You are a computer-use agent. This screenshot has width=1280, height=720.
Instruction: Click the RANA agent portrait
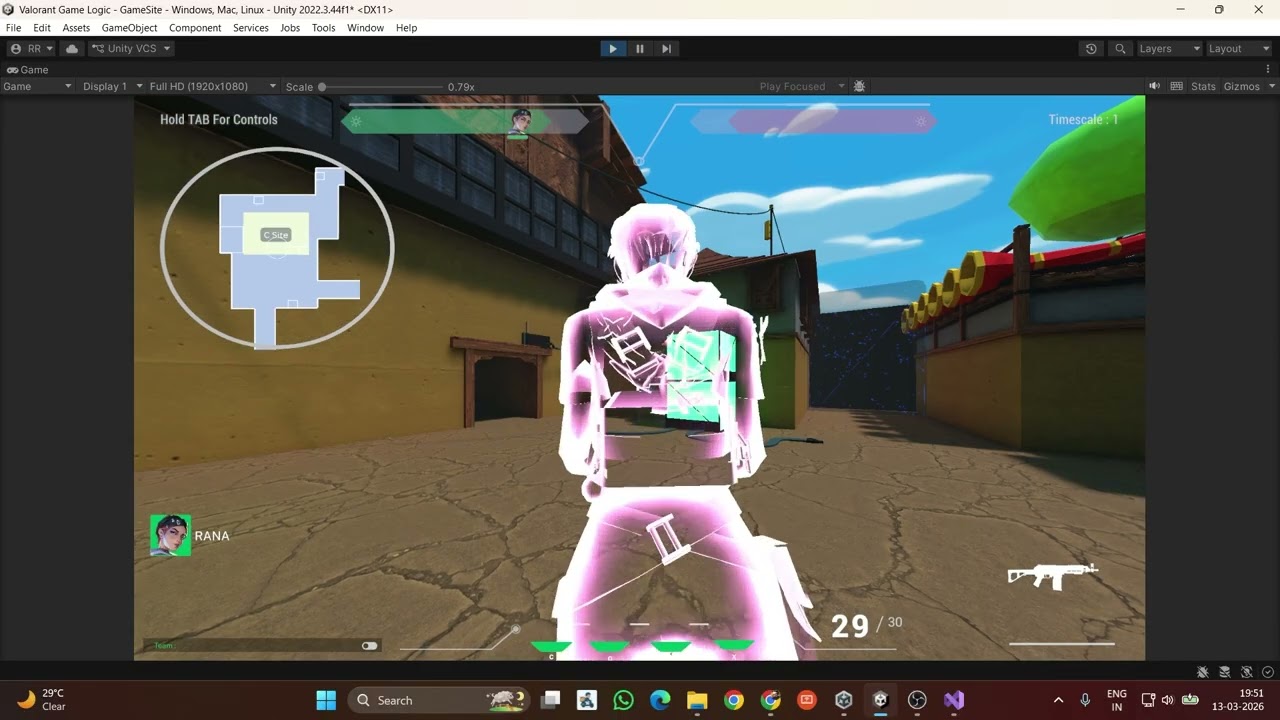pyautogui.click(x=170, y=535)
